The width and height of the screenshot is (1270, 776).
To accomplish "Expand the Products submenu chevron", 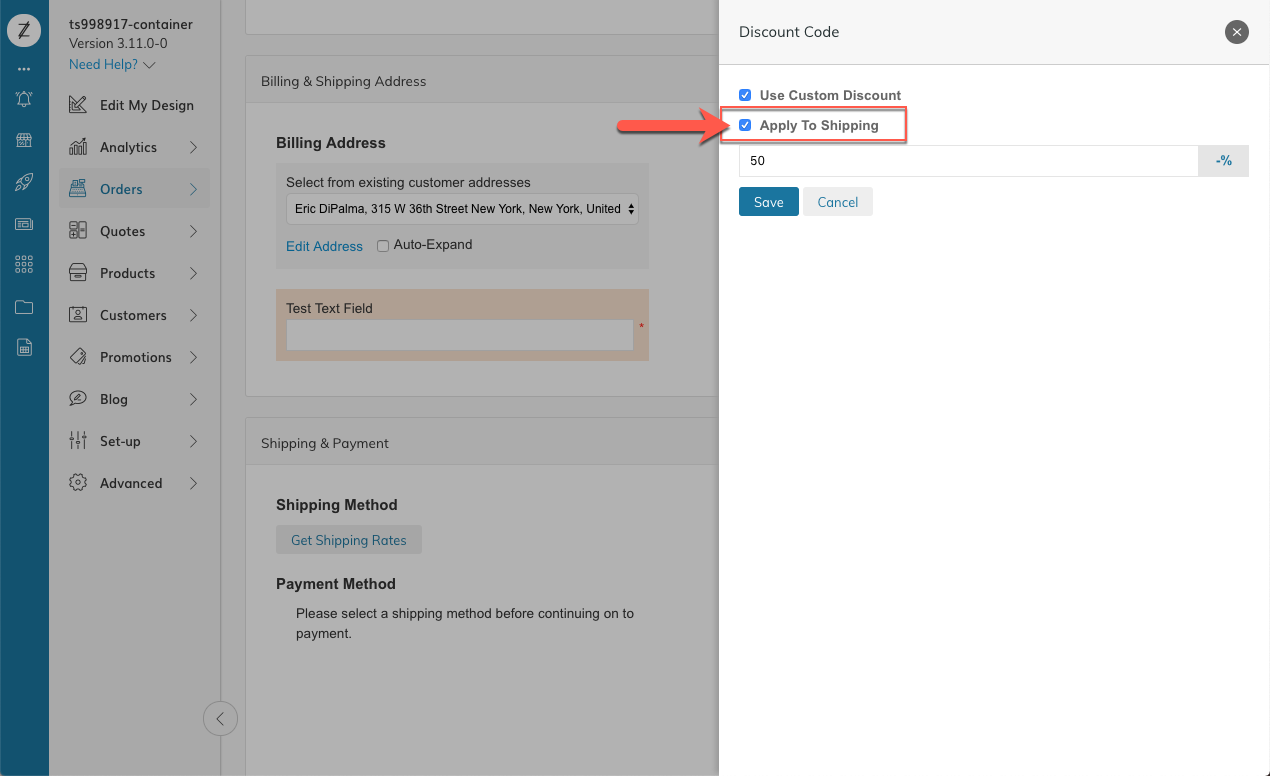I will pos(193,273).
